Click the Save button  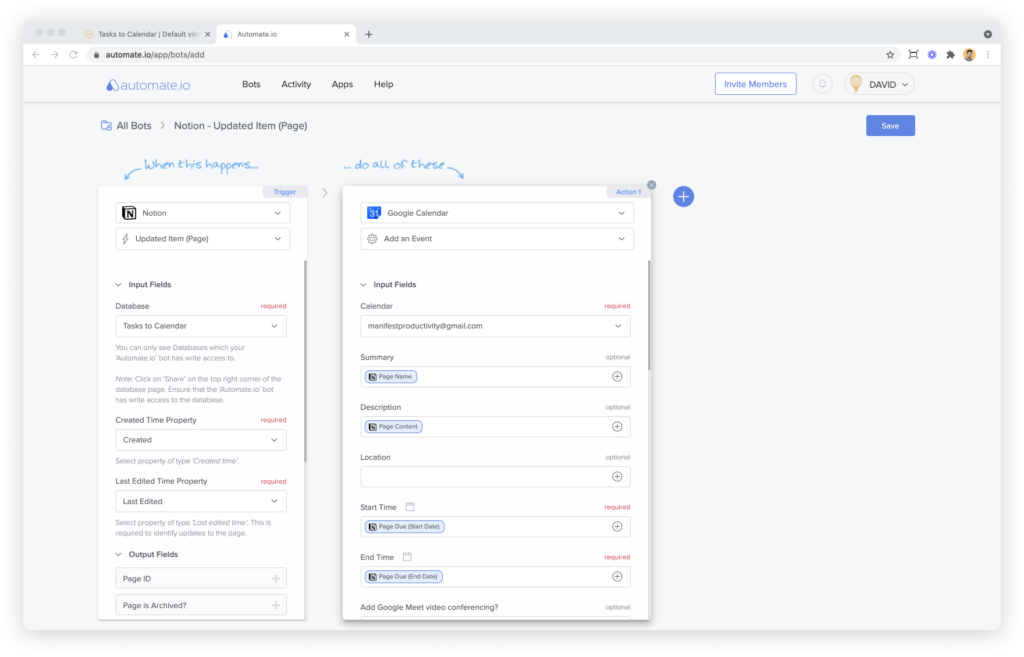point(890,125)
